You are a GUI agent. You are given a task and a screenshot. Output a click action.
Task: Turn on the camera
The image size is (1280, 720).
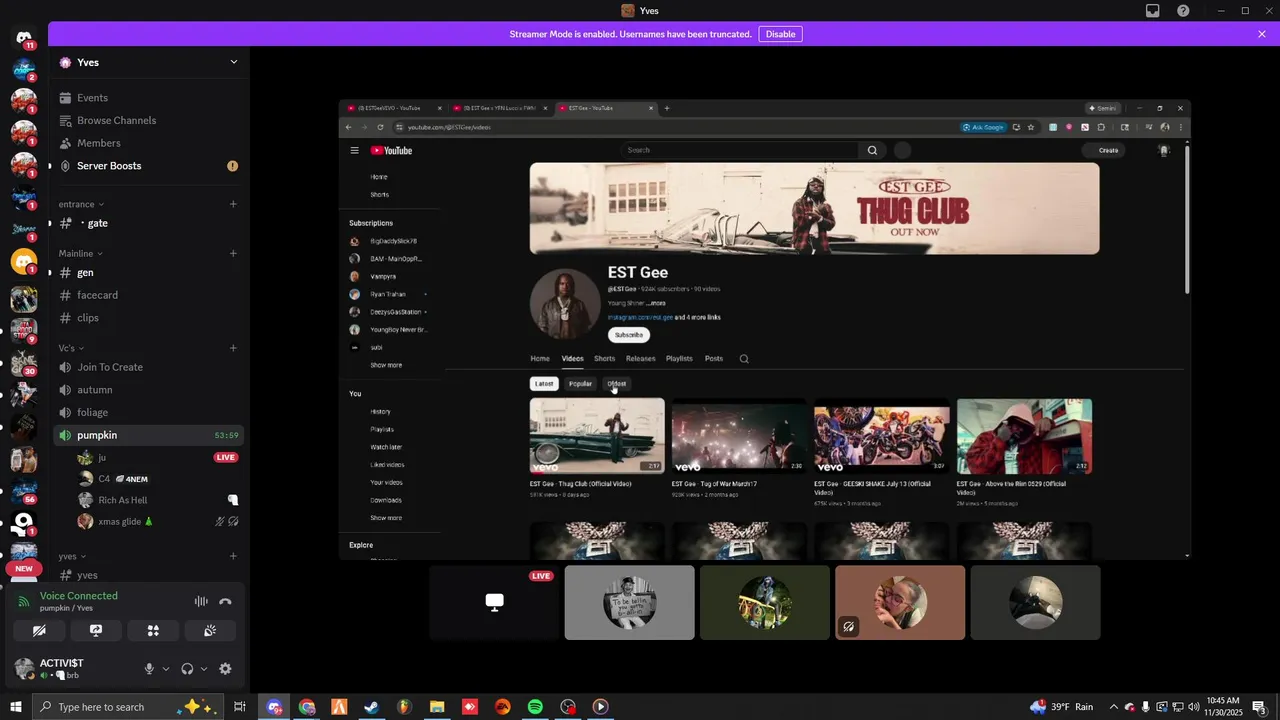[x=39, y=631]
